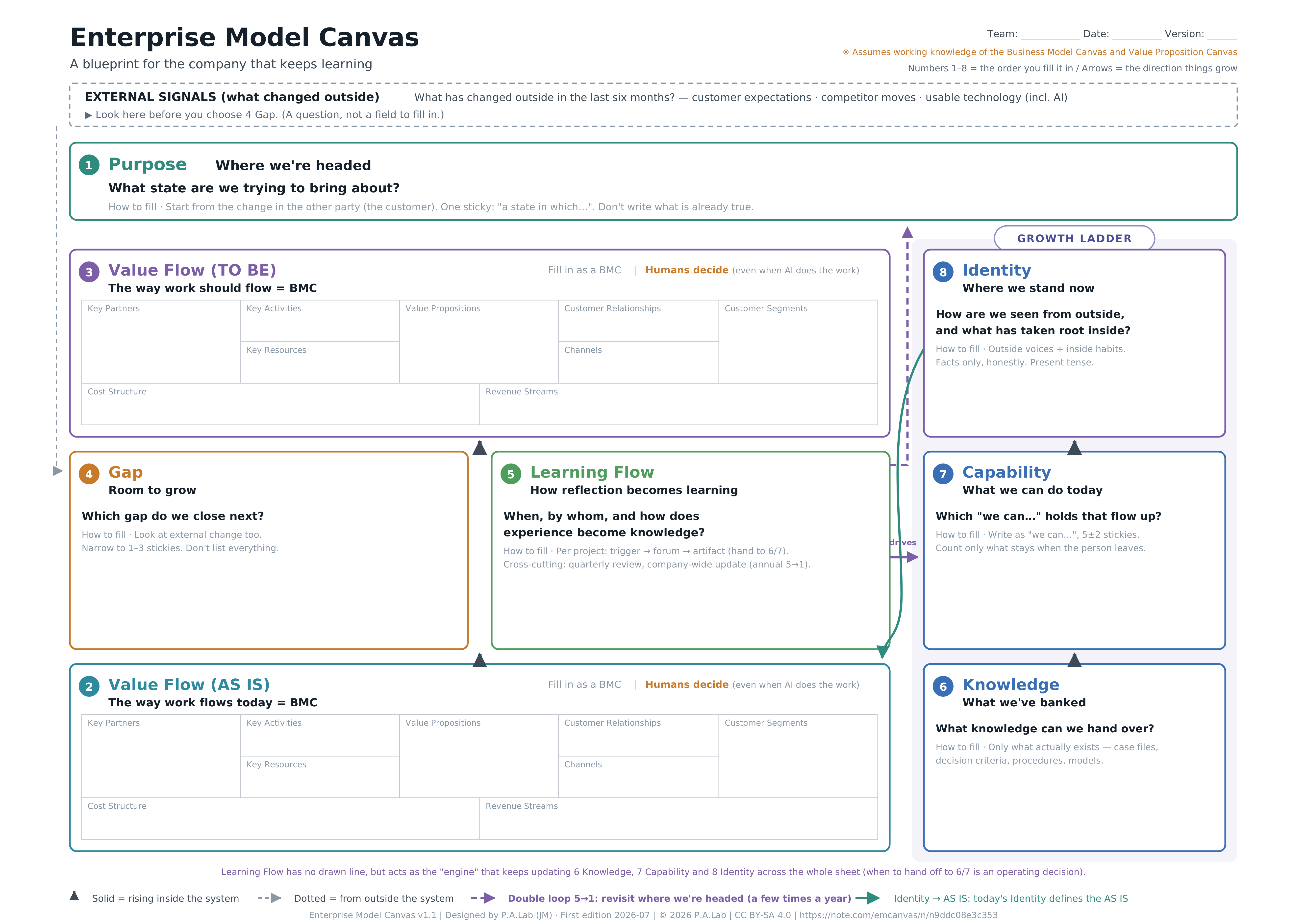Image resolution: width=1307 pixels, height=924 pixels.
Task: Click the Key Activities cell in the AS IS canvas
Action: (x=320, y=736)
